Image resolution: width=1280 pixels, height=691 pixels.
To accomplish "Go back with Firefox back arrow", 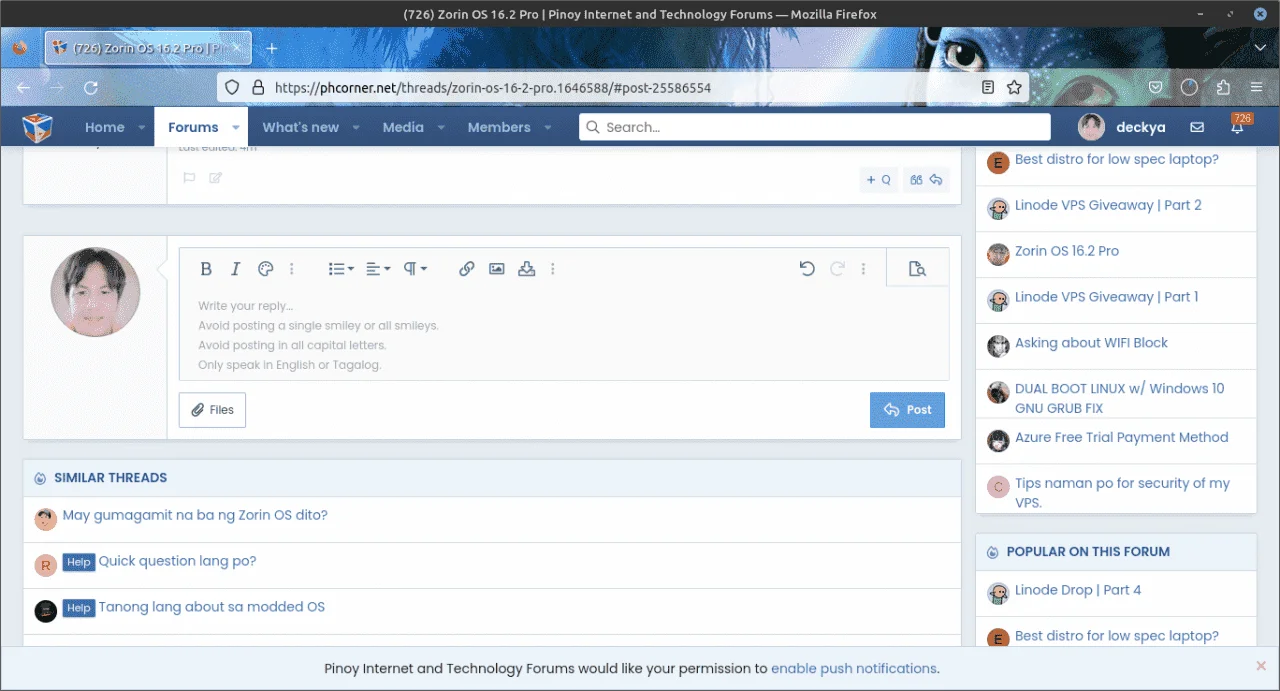I will [x=24, y=88].
